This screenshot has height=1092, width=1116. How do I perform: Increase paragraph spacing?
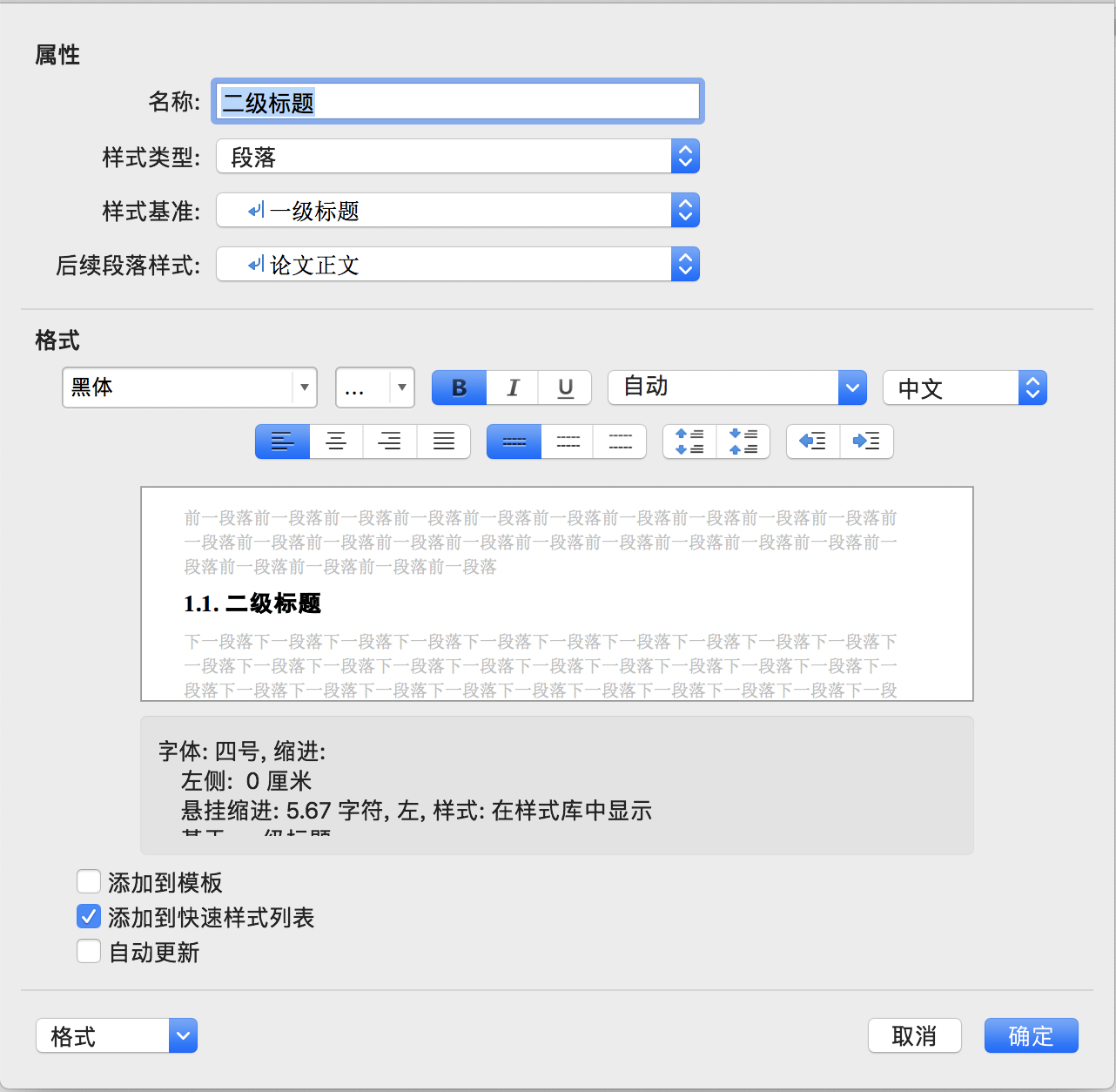tap(689, 442)
